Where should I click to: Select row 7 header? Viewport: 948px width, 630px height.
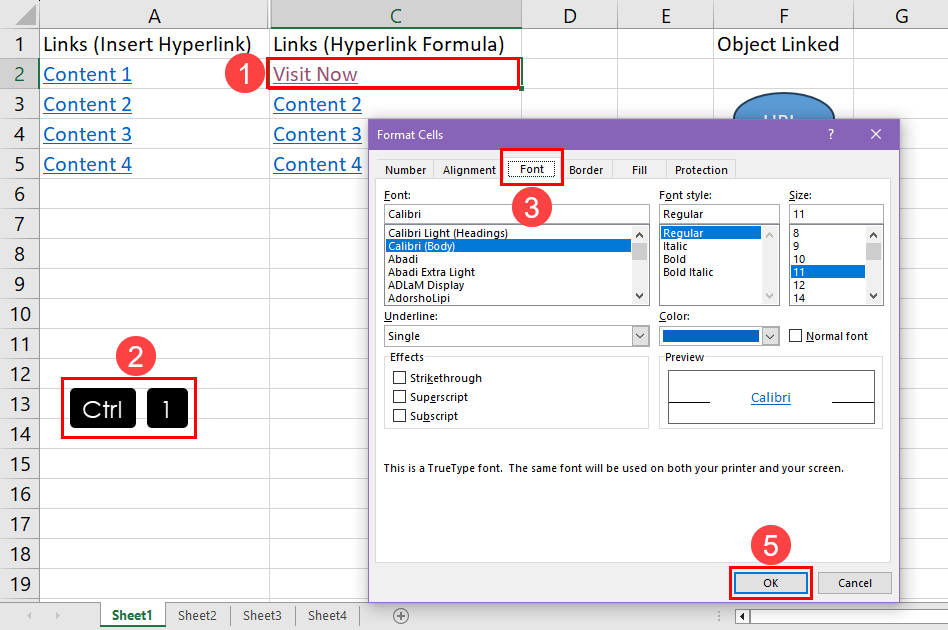point(19,224)
